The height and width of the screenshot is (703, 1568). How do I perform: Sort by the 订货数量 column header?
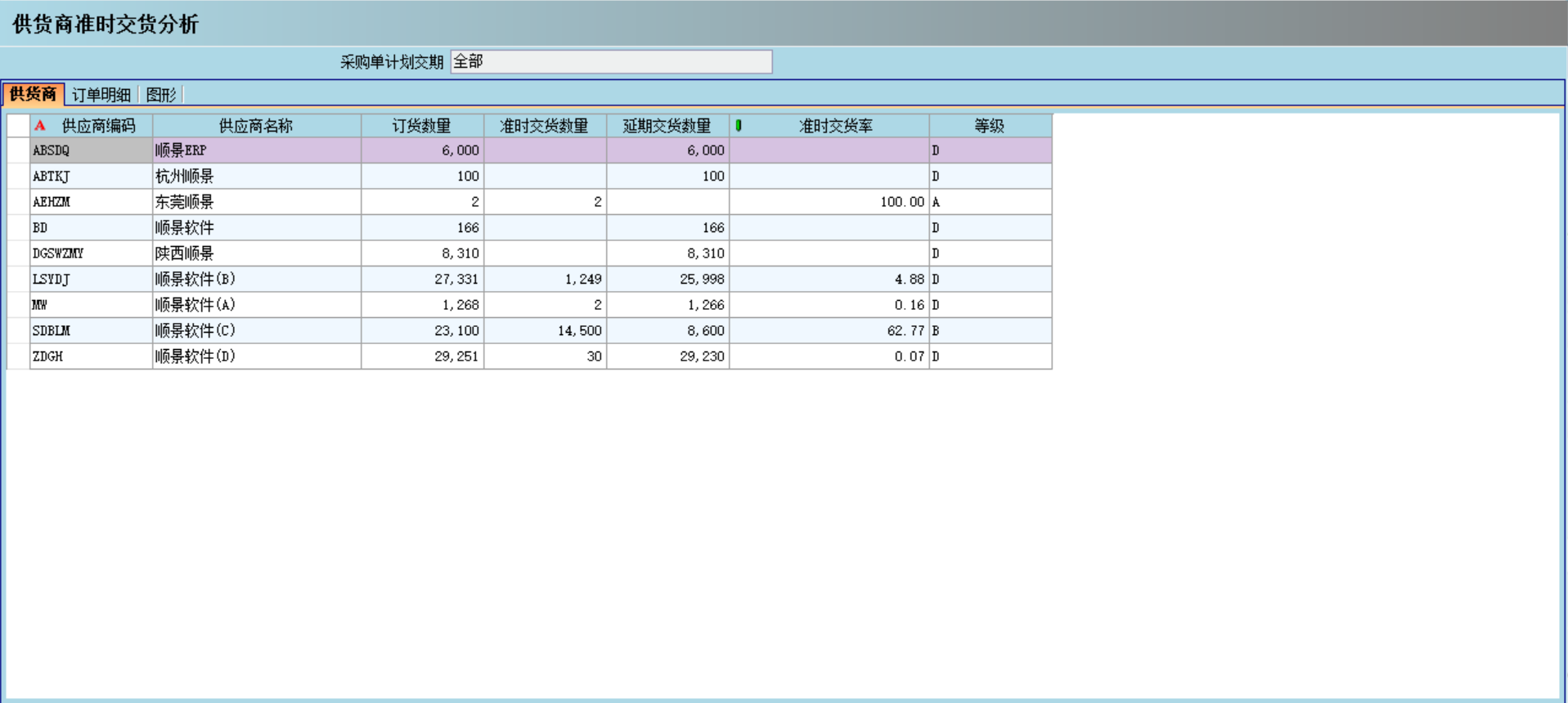pos(422,126)
